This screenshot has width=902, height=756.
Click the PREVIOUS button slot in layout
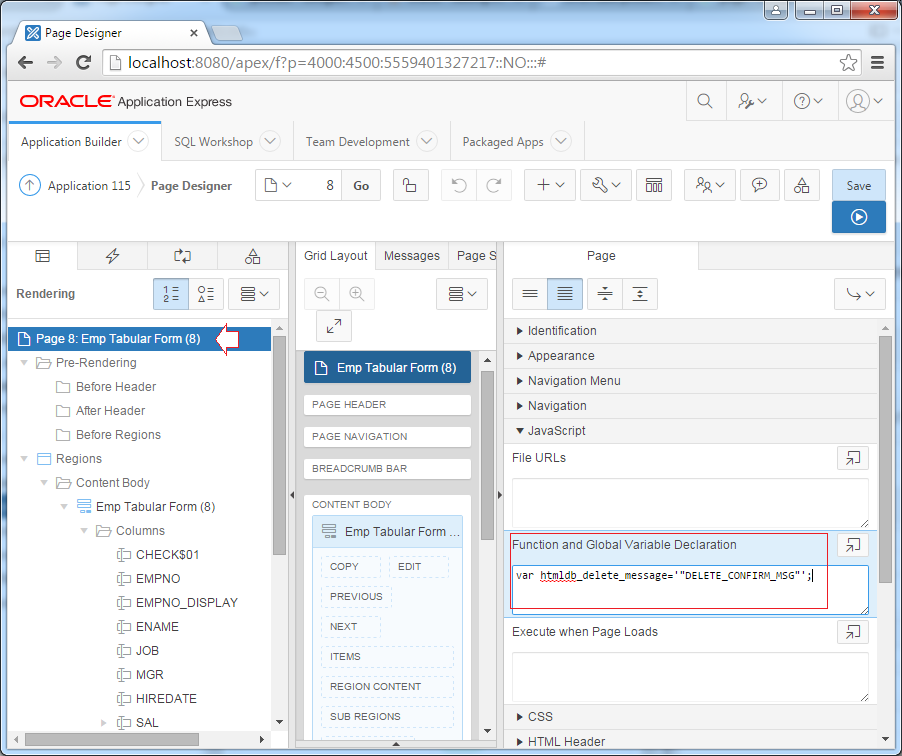[356, 597]
